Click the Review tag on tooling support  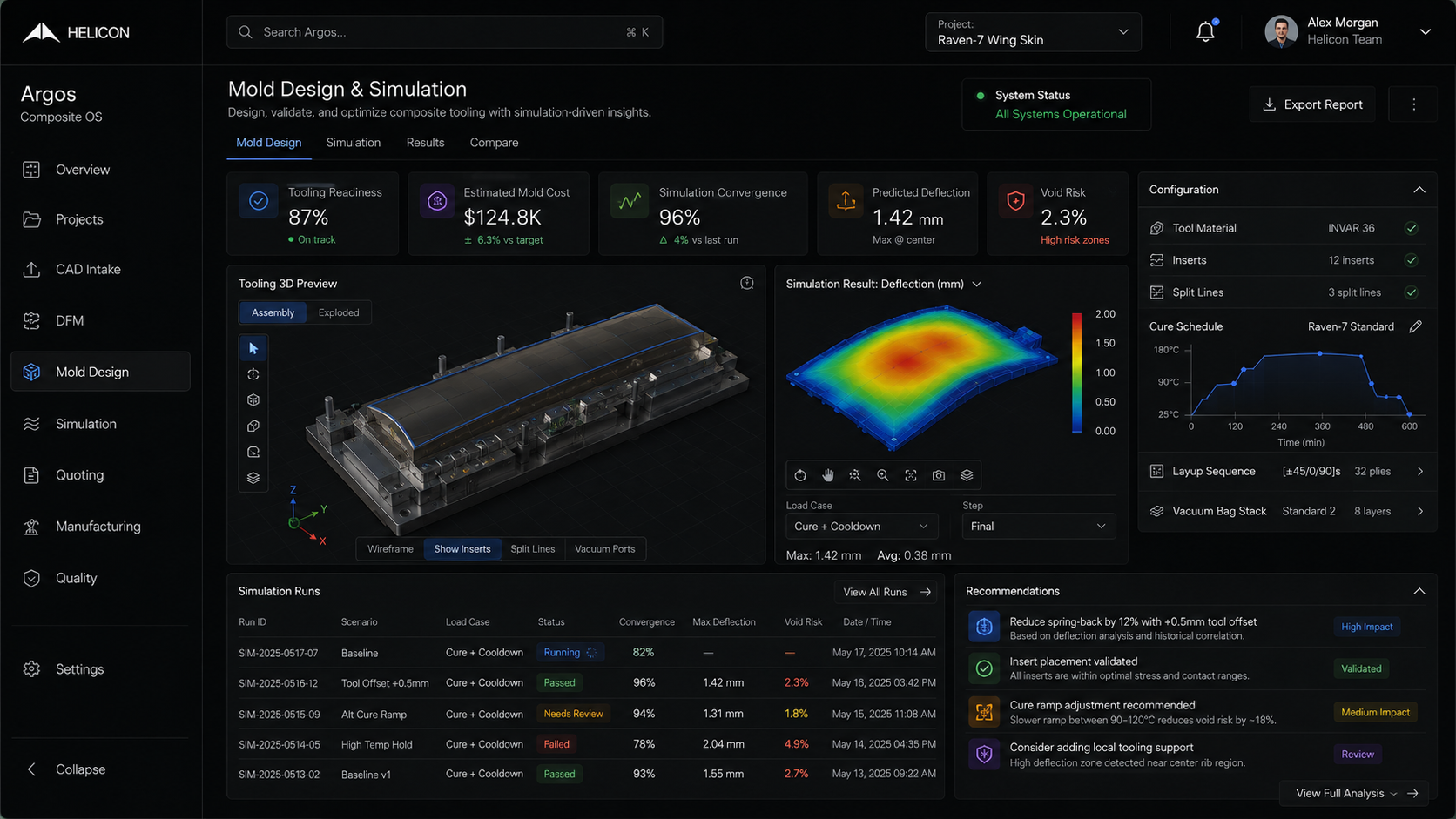click(x=1357, y=755)
